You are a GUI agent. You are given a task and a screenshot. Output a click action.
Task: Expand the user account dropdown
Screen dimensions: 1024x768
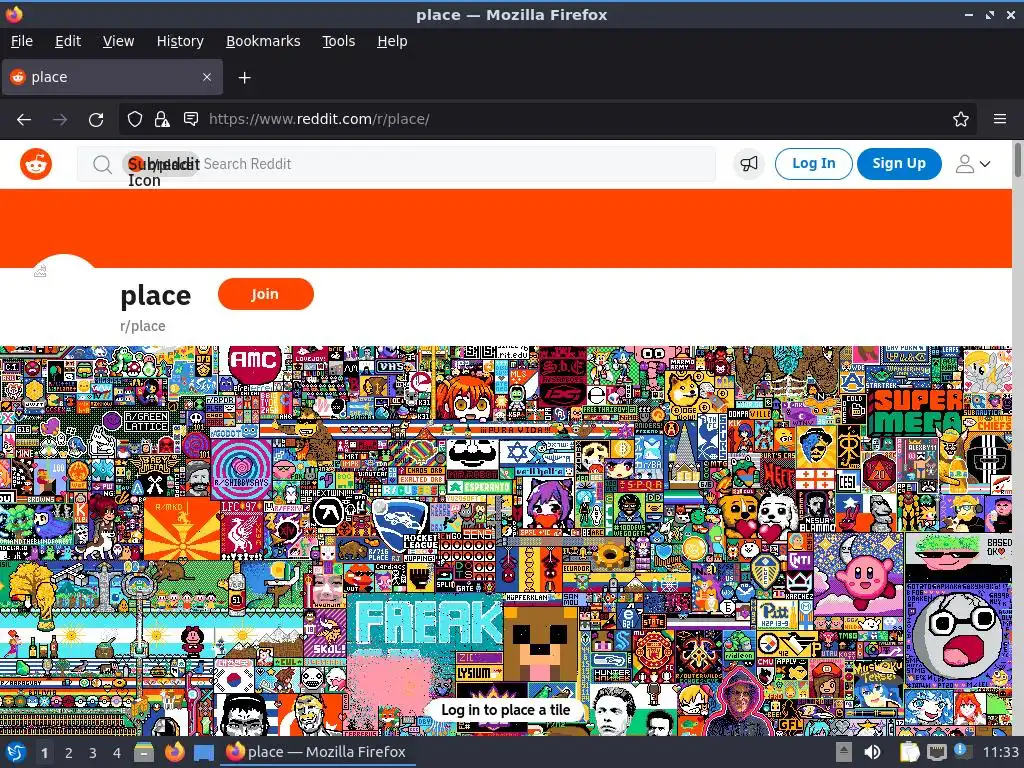(973, 164)
